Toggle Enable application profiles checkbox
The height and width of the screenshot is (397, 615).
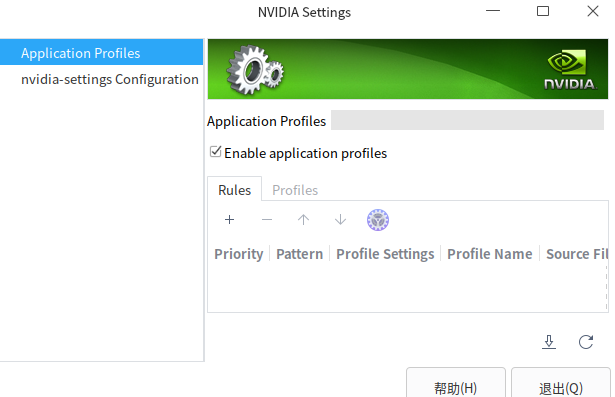click(215, 152)
